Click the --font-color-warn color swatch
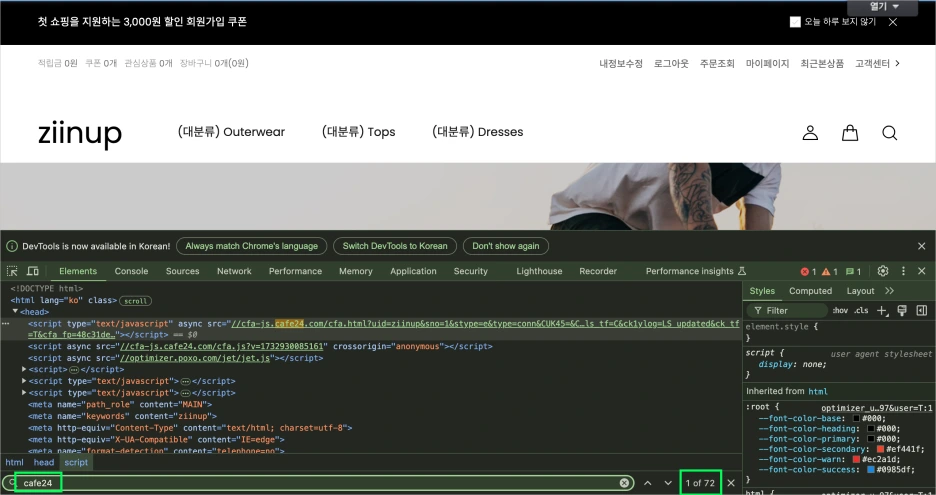This screenshot has width=936, height=495. pos(857,459)
